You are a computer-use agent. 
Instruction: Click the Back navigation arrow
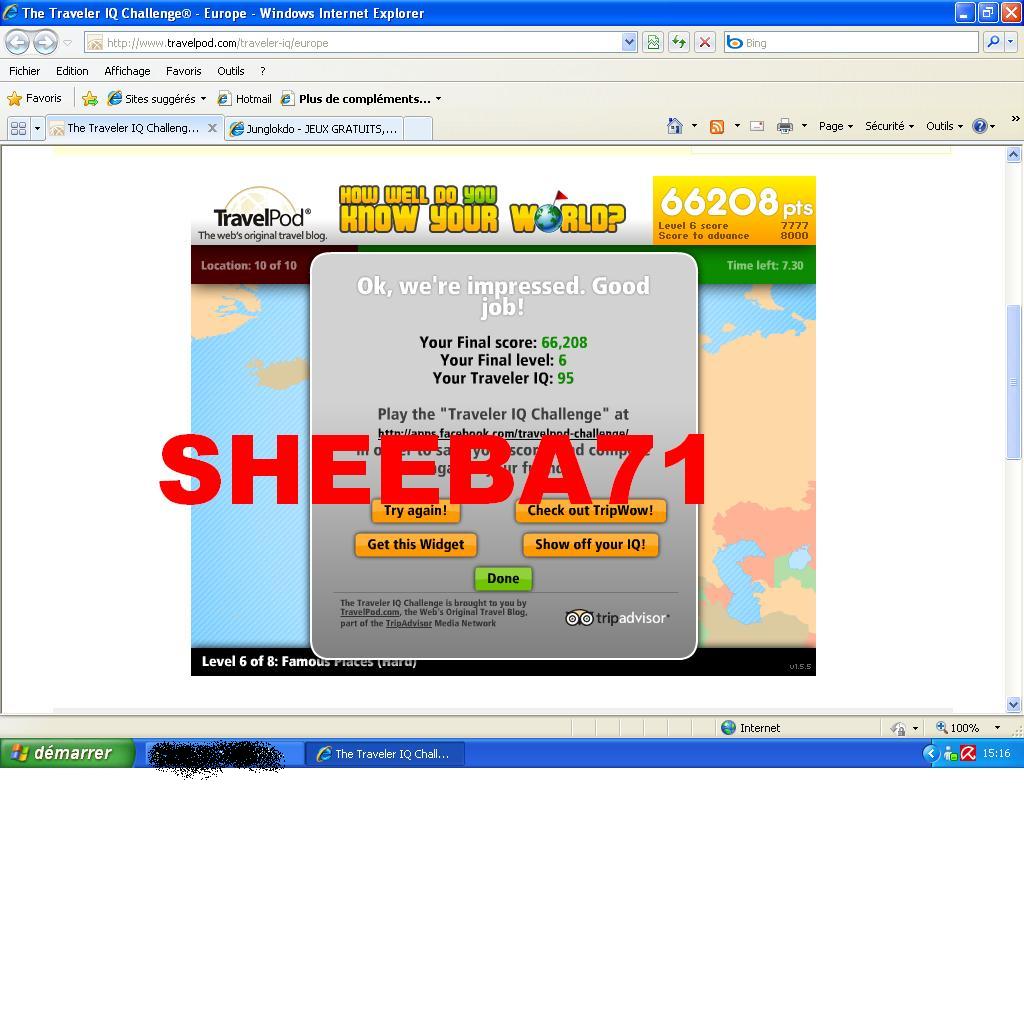(18, 43)
